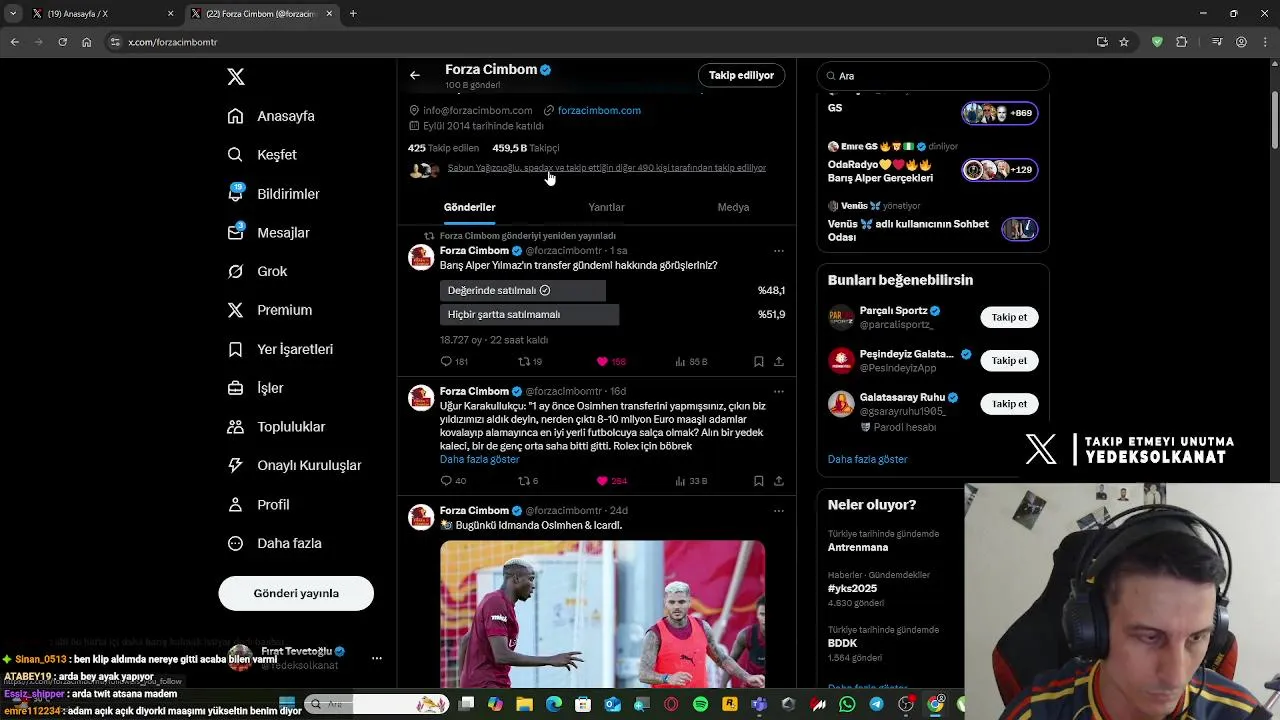Open Yer İşaretleri bookmarks
Screen dimensions: 1280x720
pyautogui.click(x=280, y=349)
